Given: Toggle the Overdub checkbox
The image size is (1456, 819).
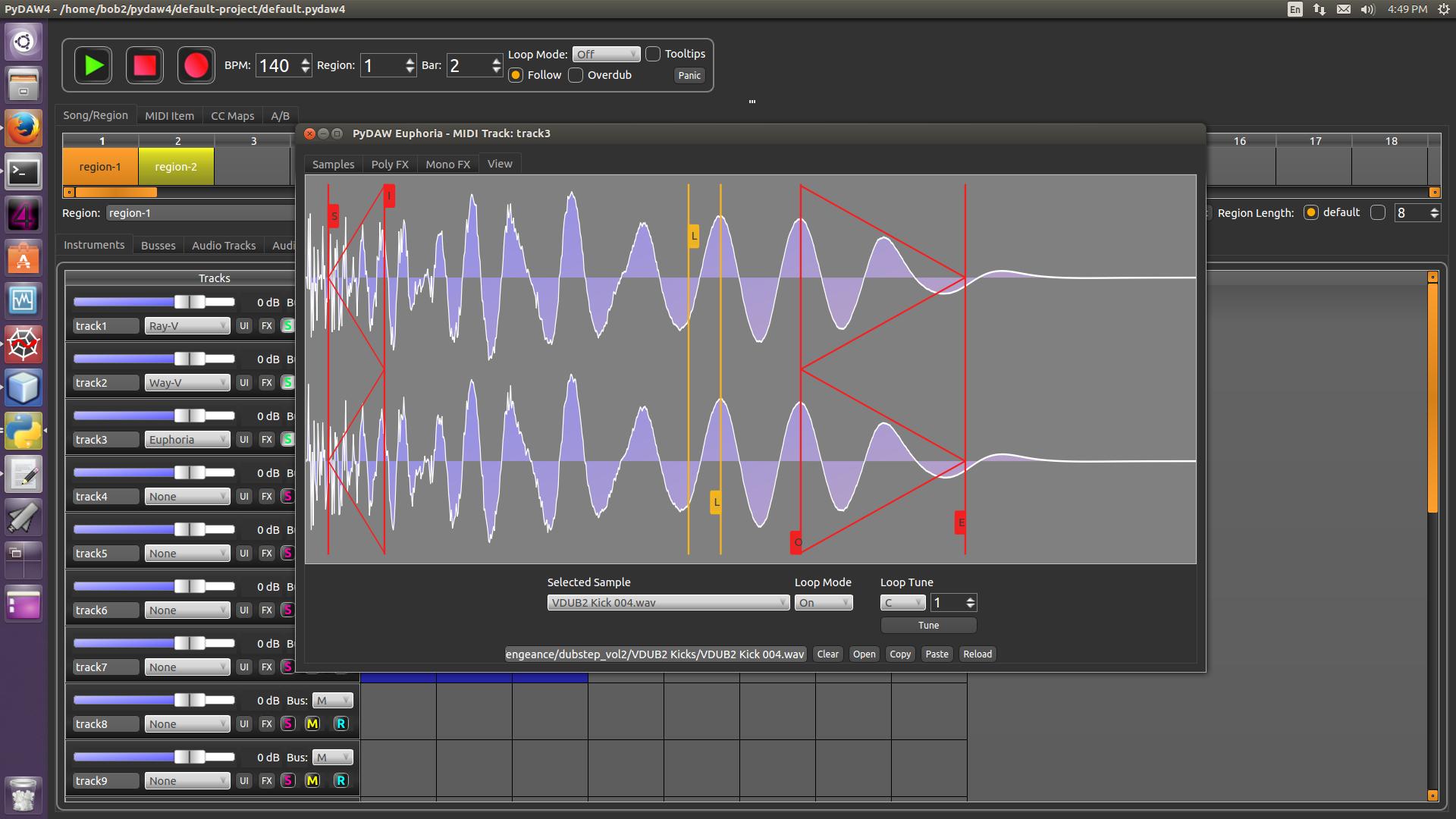Looking at the screenshot, I should click(576, 75).
